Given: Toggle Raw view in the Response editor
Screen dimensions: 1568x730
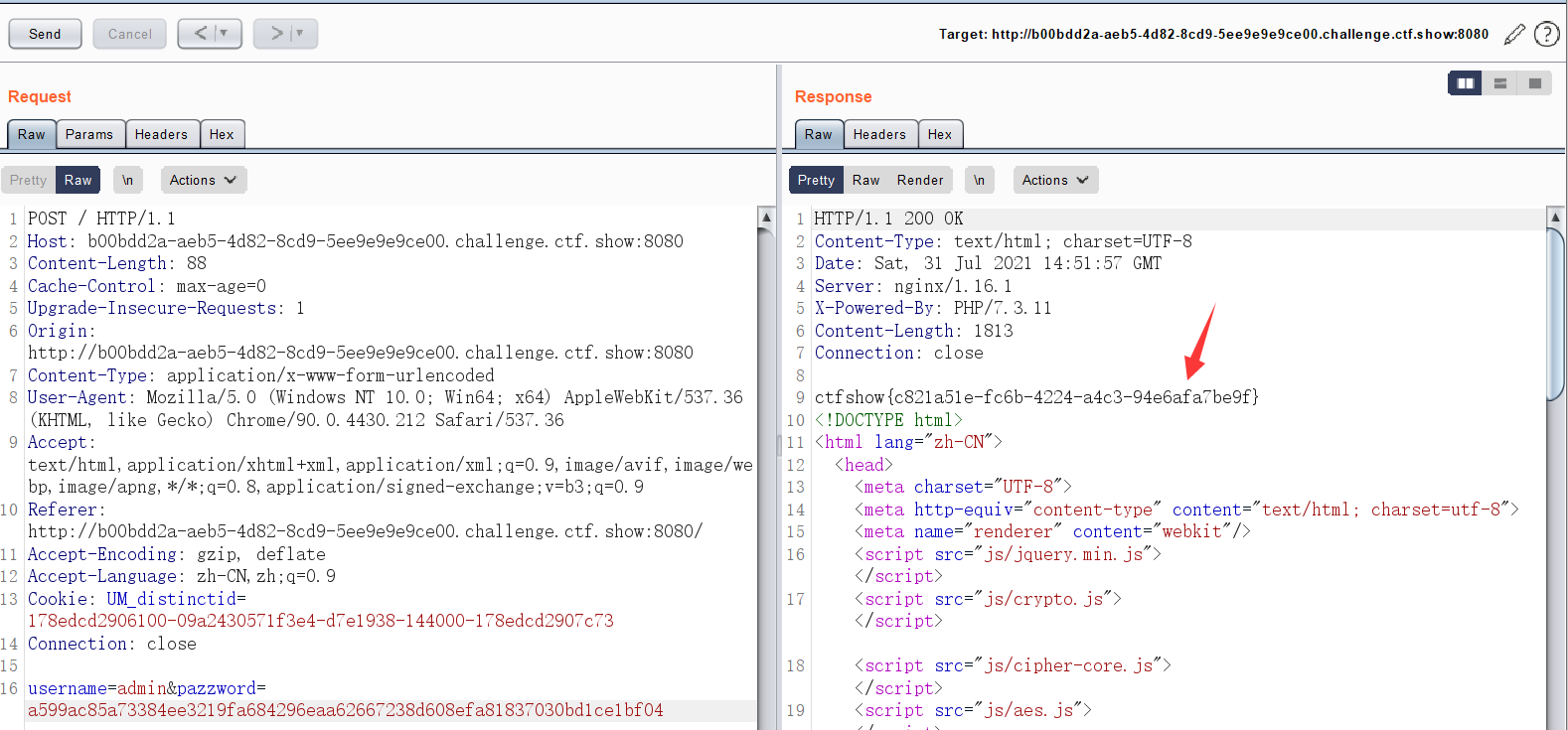Looking at the screenshot, I should [x=866, y=180].
